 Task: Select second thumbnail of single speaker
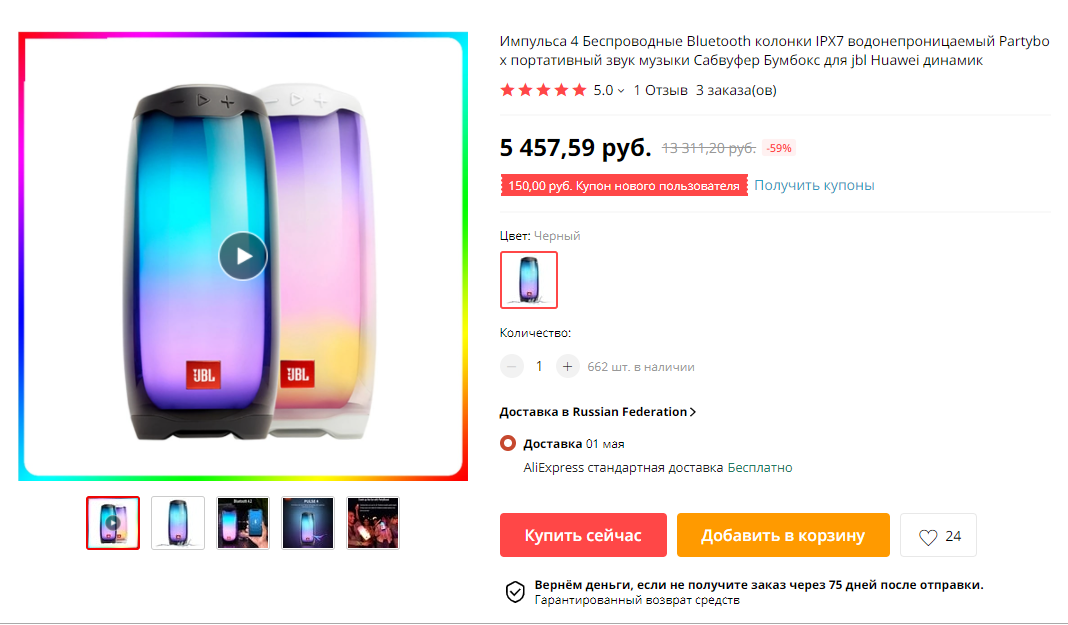point(178,523)
